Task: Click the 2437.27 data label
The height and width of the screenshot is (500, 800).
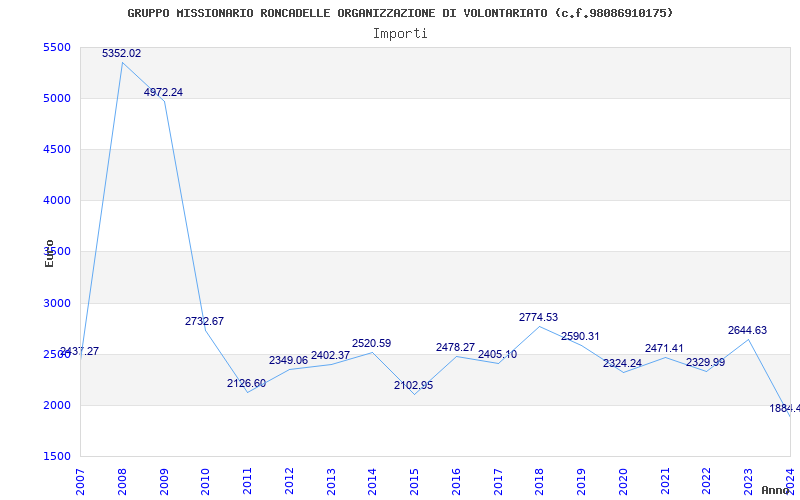Action: coord(80,352)
